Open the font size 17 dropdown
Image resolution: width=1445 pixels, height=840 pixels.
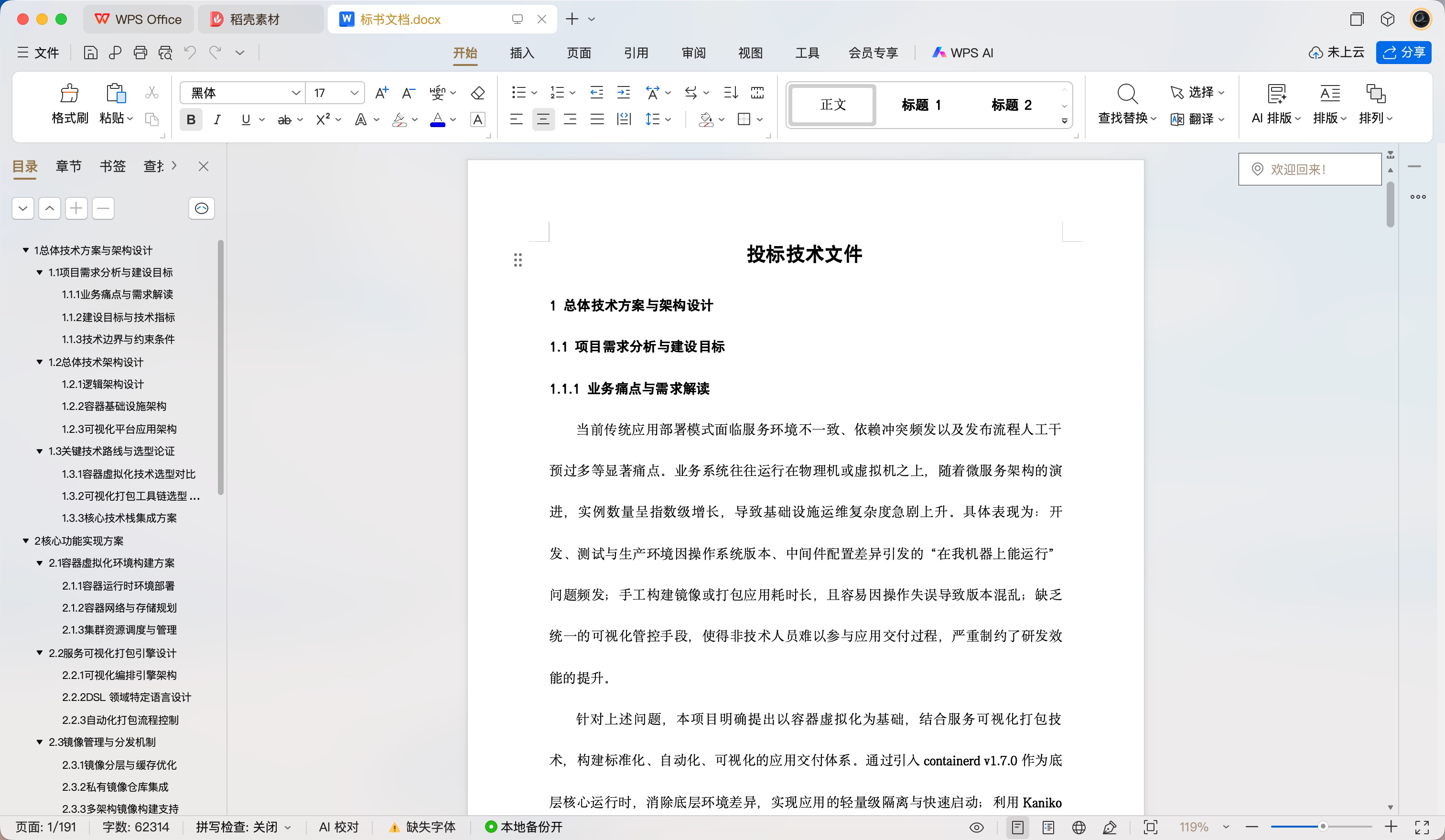tap(355, 93)
